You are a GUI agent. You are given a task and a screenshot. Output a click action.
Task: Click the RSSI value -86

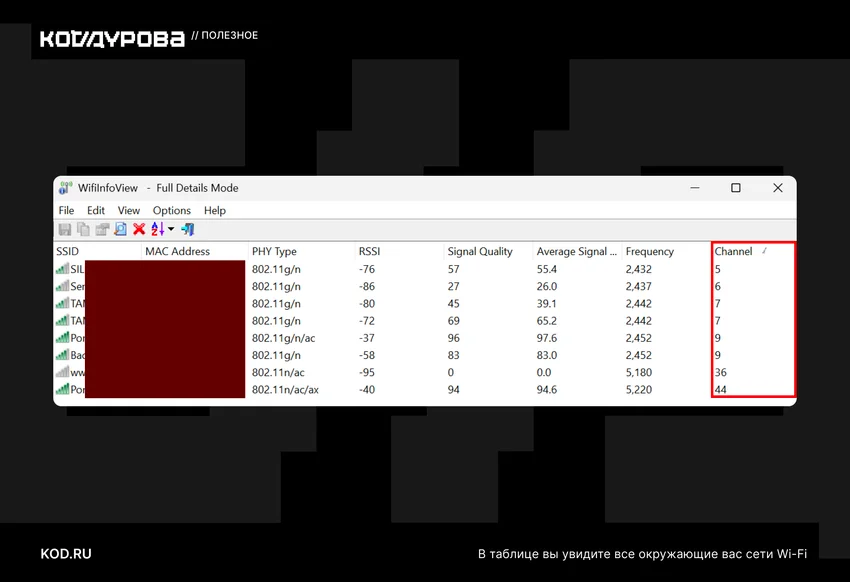367,286
